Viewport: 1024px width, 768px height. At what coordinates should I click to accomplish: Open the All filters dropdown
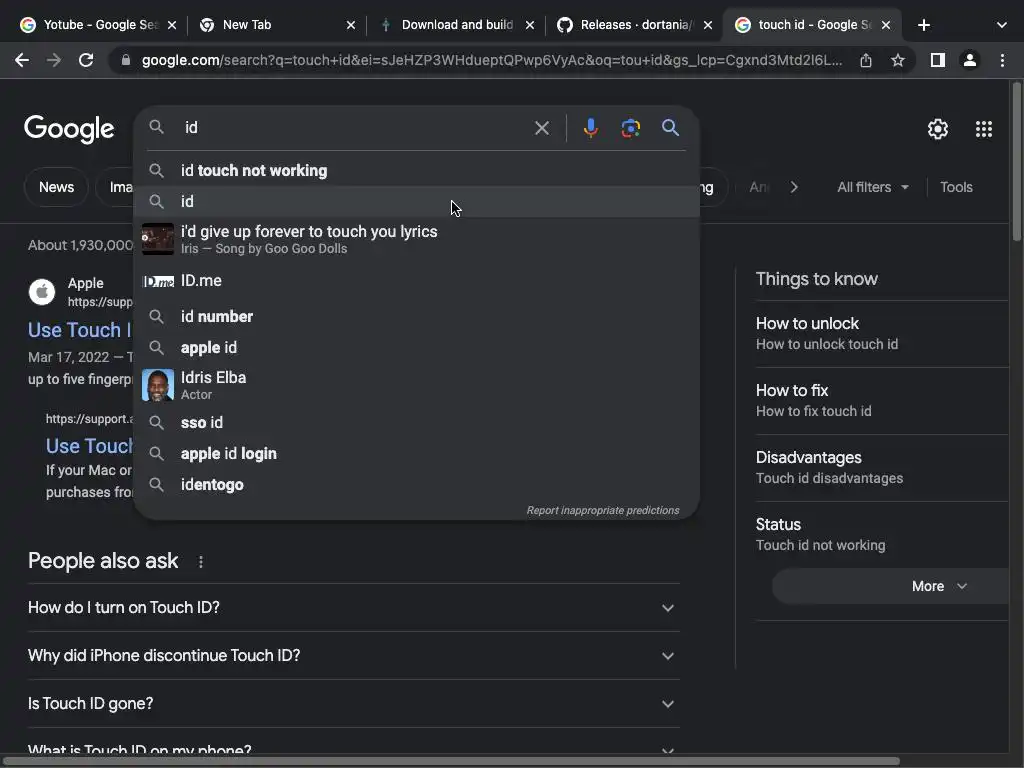(x=872, y=187)
